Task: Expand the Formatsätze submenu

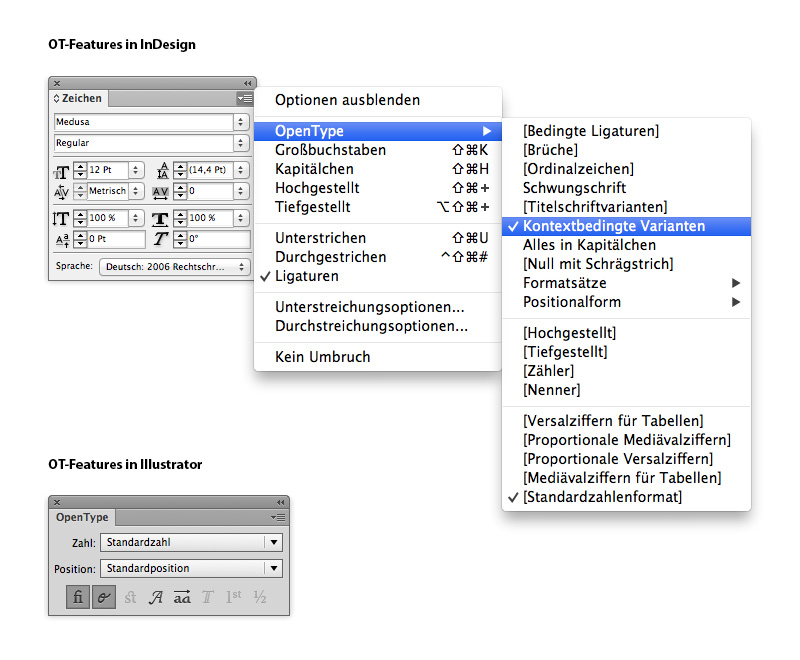Action: click(x=627, y=283)
